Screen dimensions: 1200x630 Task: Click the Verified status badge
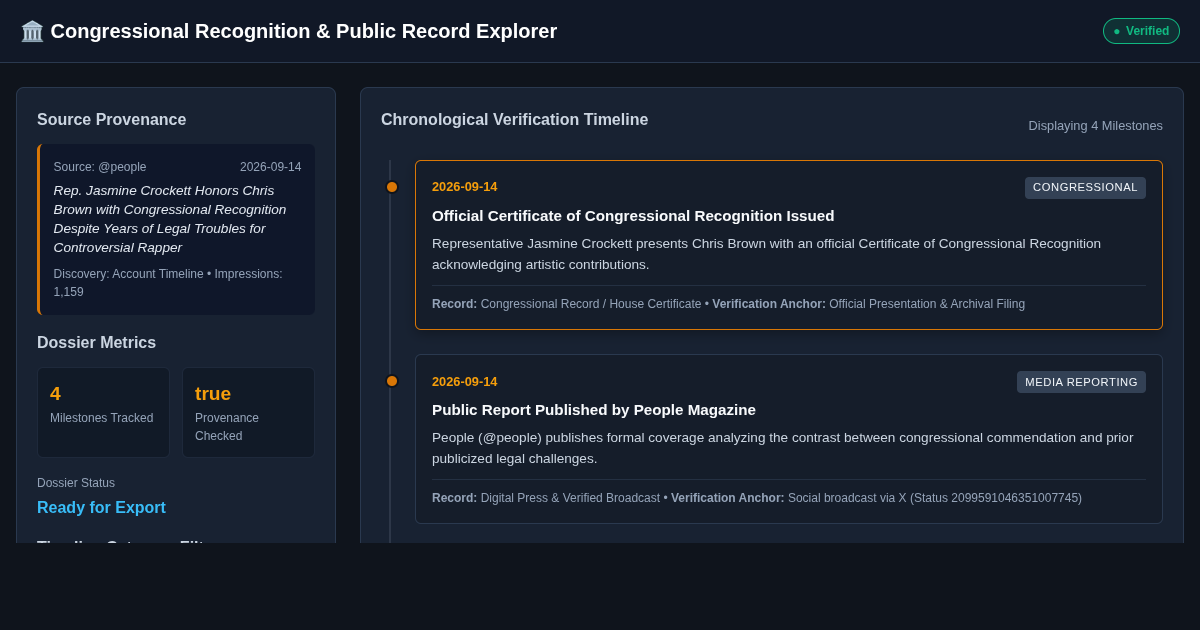click(1141, 31)
